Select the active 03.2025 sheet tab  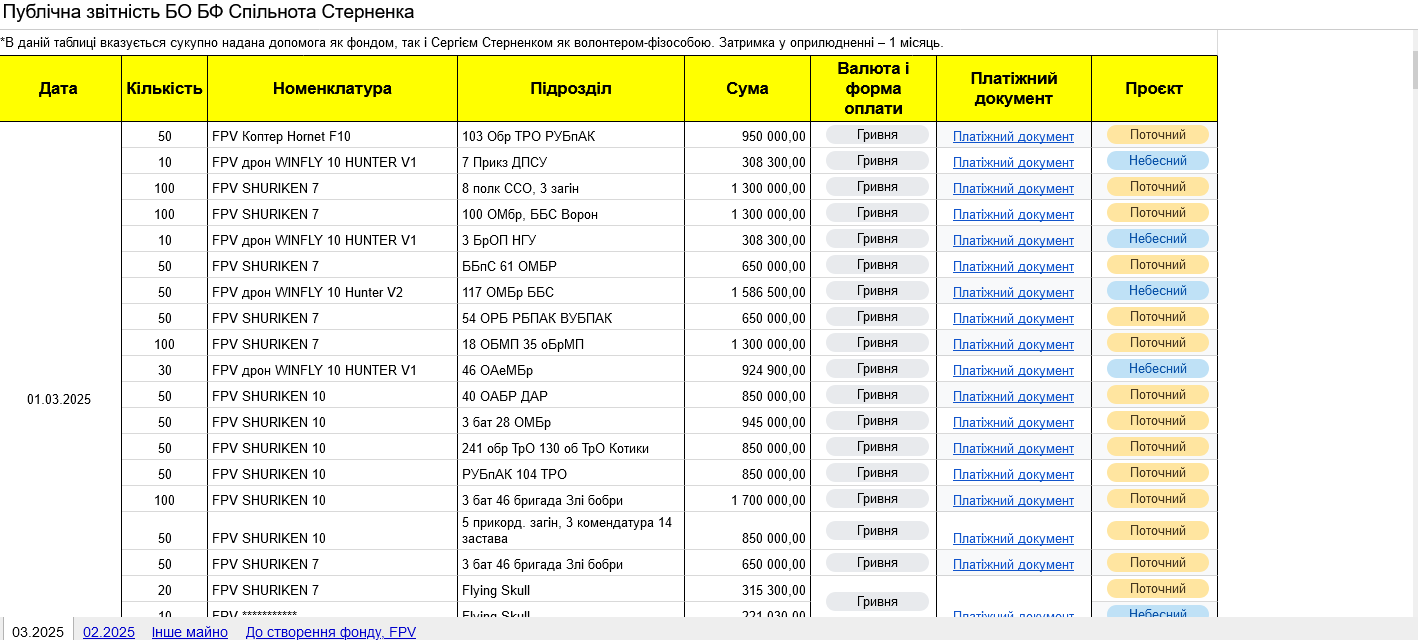click(38, 632)
